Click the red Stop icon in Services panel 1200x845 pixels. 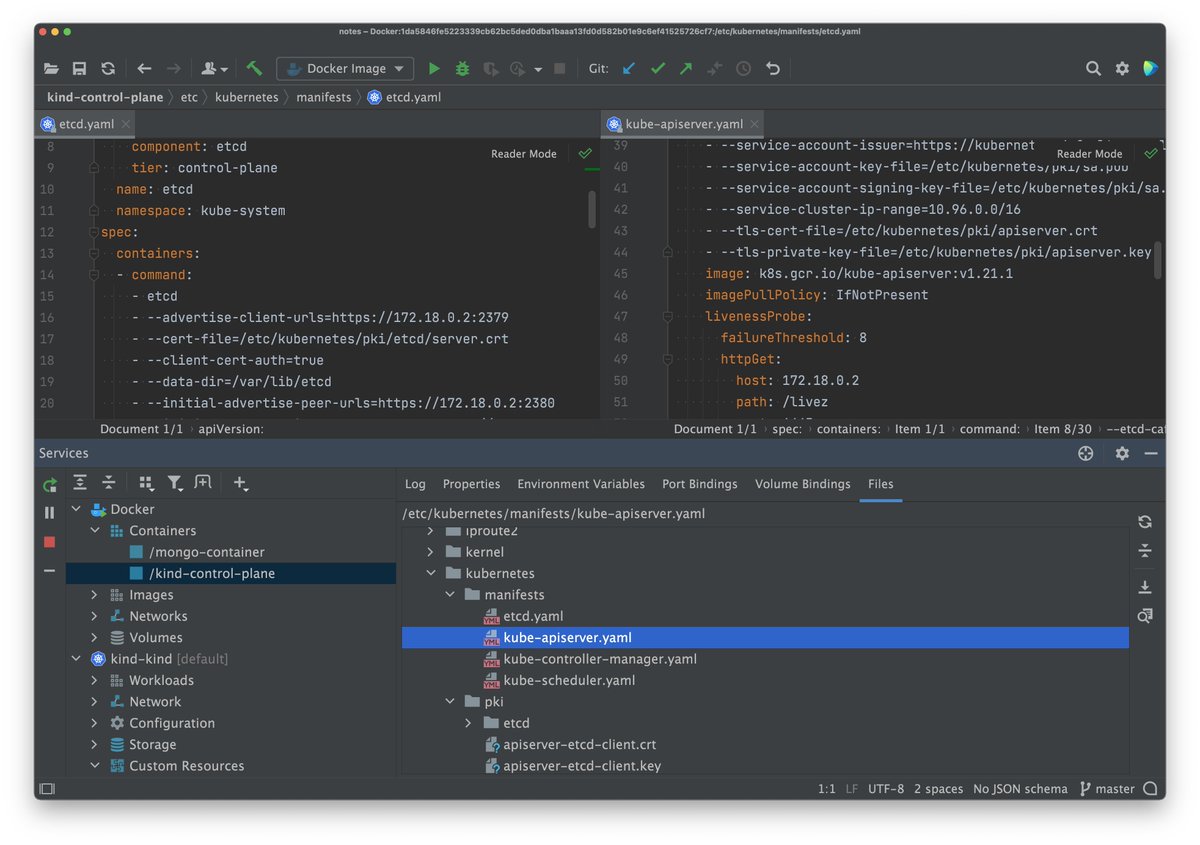coord(49,542)
